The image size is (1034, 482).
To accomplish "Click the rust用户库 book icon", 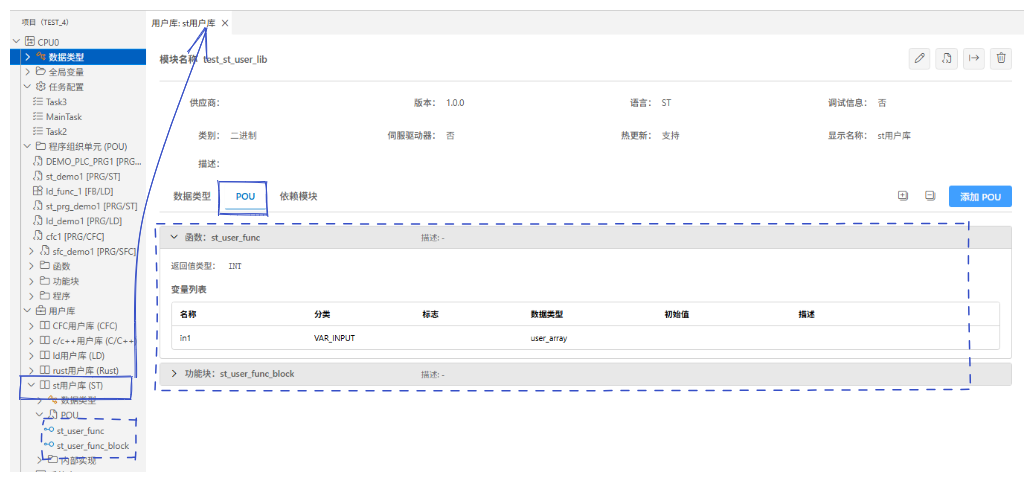I will [x=45, y=370].
